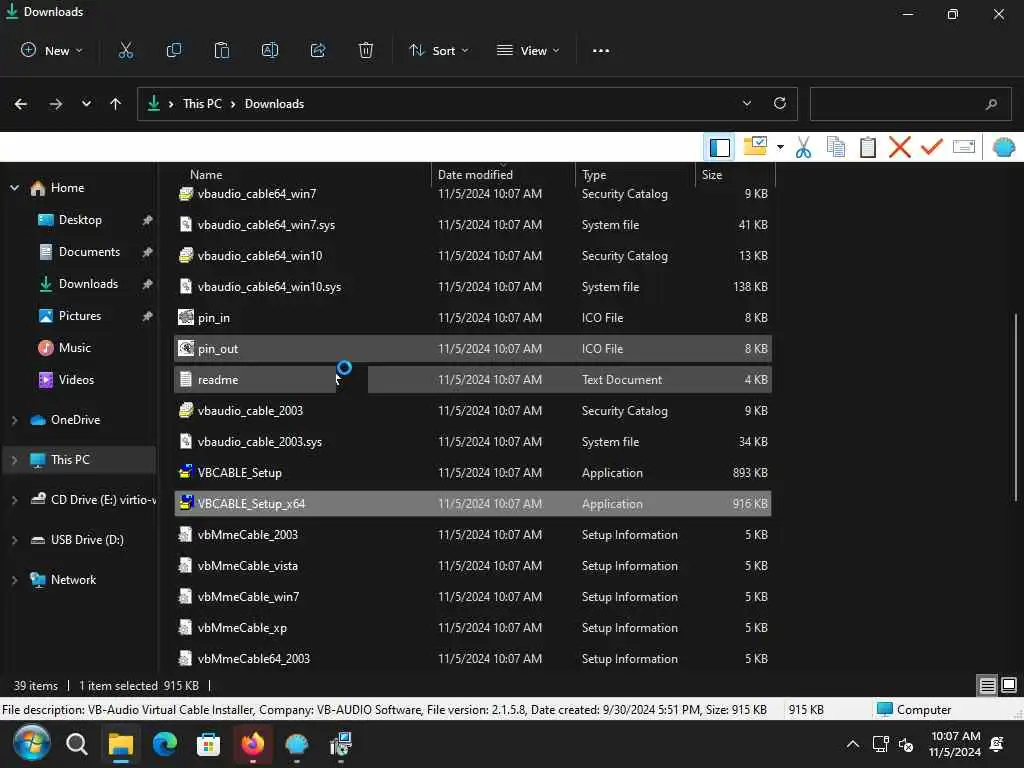Click the blue scissors Cut icon in classic toolbar

coord(803,148)
